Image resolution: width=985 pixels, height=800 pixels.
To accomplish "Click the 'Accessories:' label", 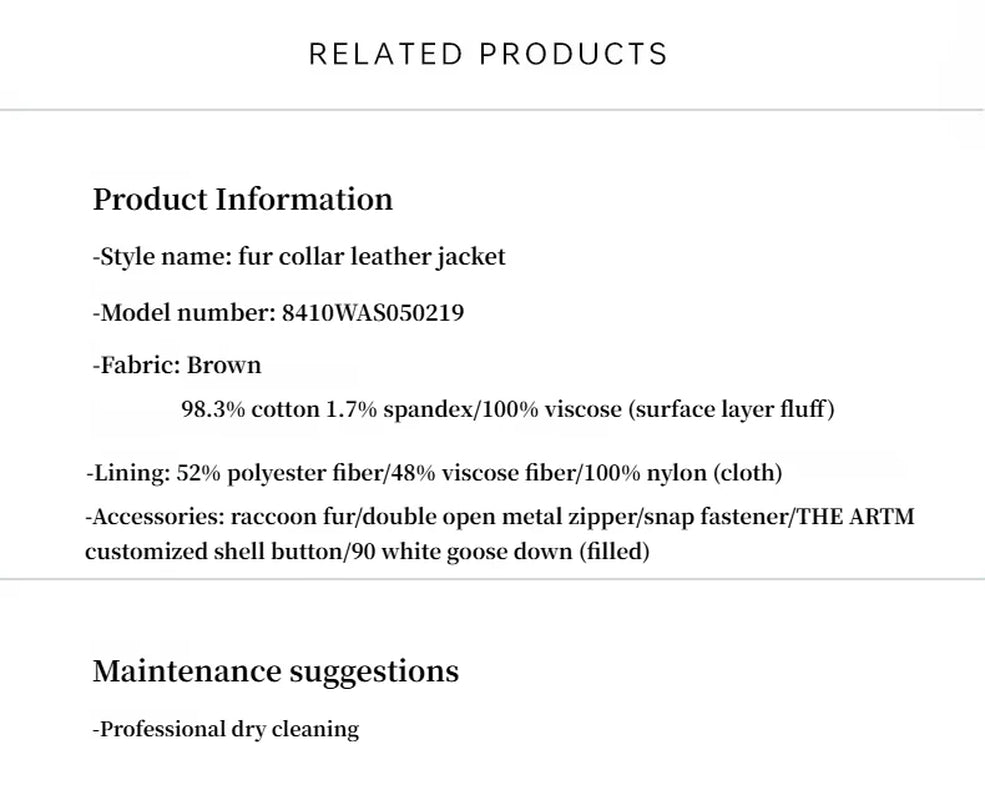I will [154, 518].
